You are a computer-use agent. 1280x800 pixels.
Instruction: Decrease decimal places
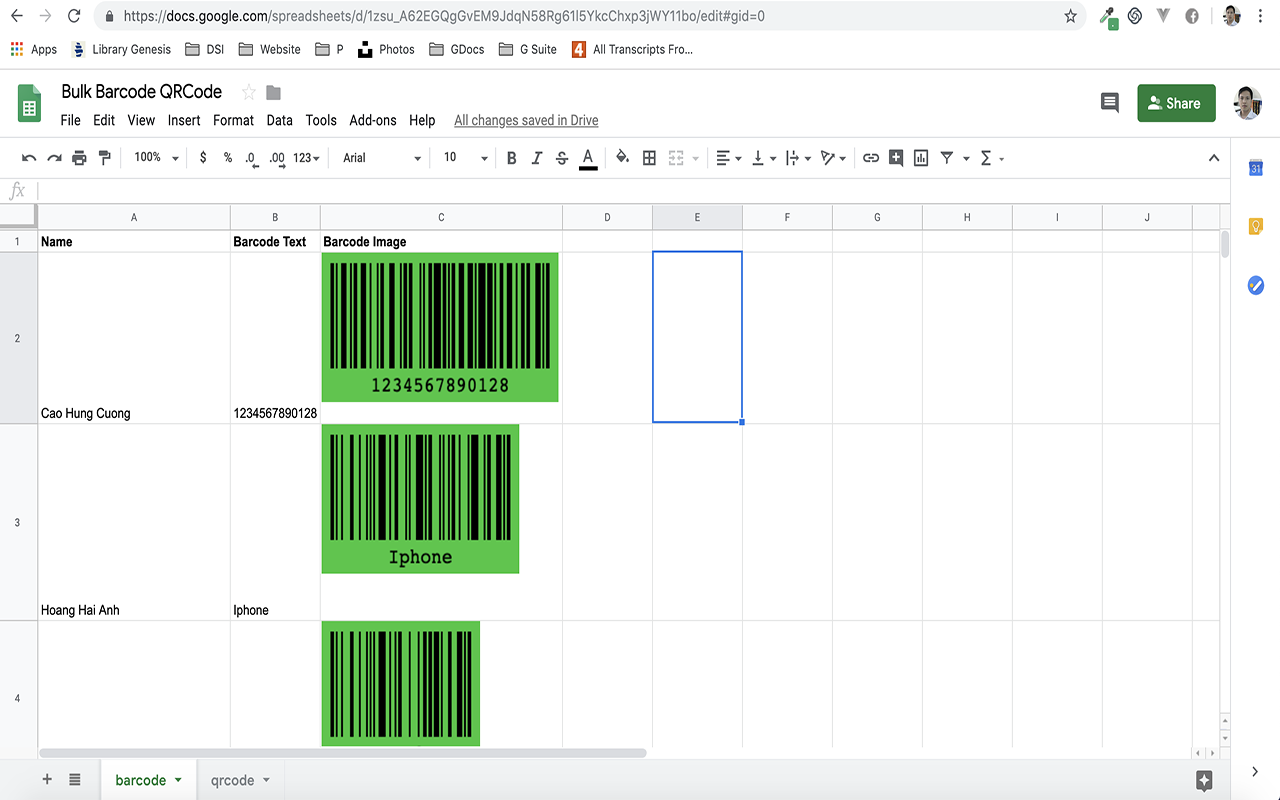pos(252,158)
